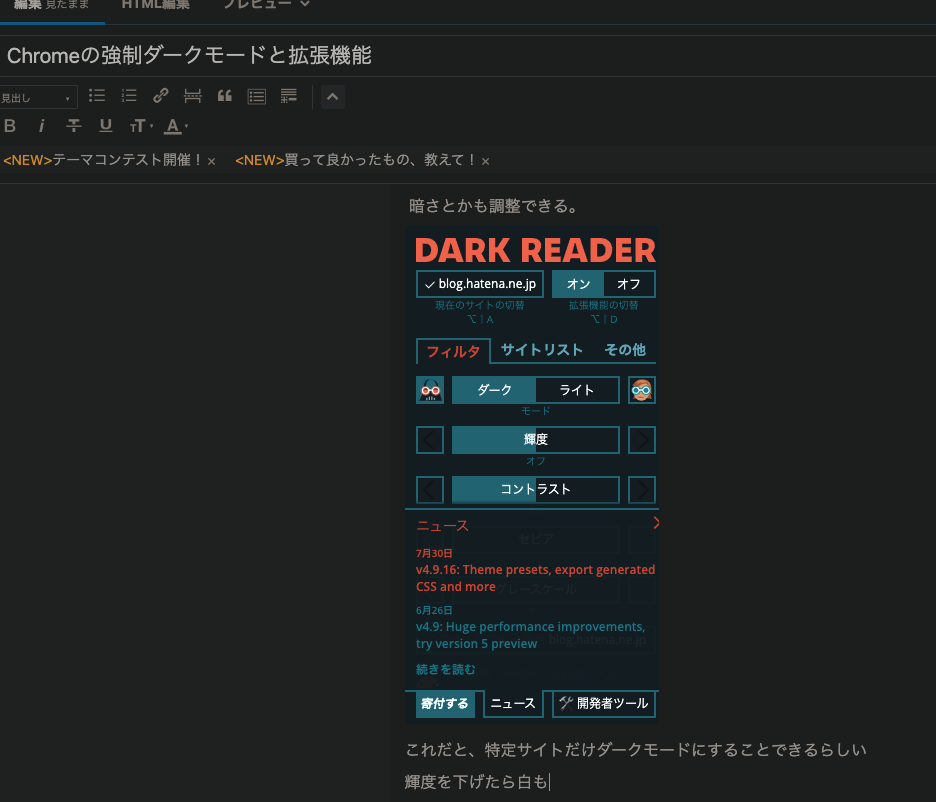The image size is (936, 802).
Task: Decrease 輝度 with left arrow
Action: pyautogui.click(x=430, y=440)
